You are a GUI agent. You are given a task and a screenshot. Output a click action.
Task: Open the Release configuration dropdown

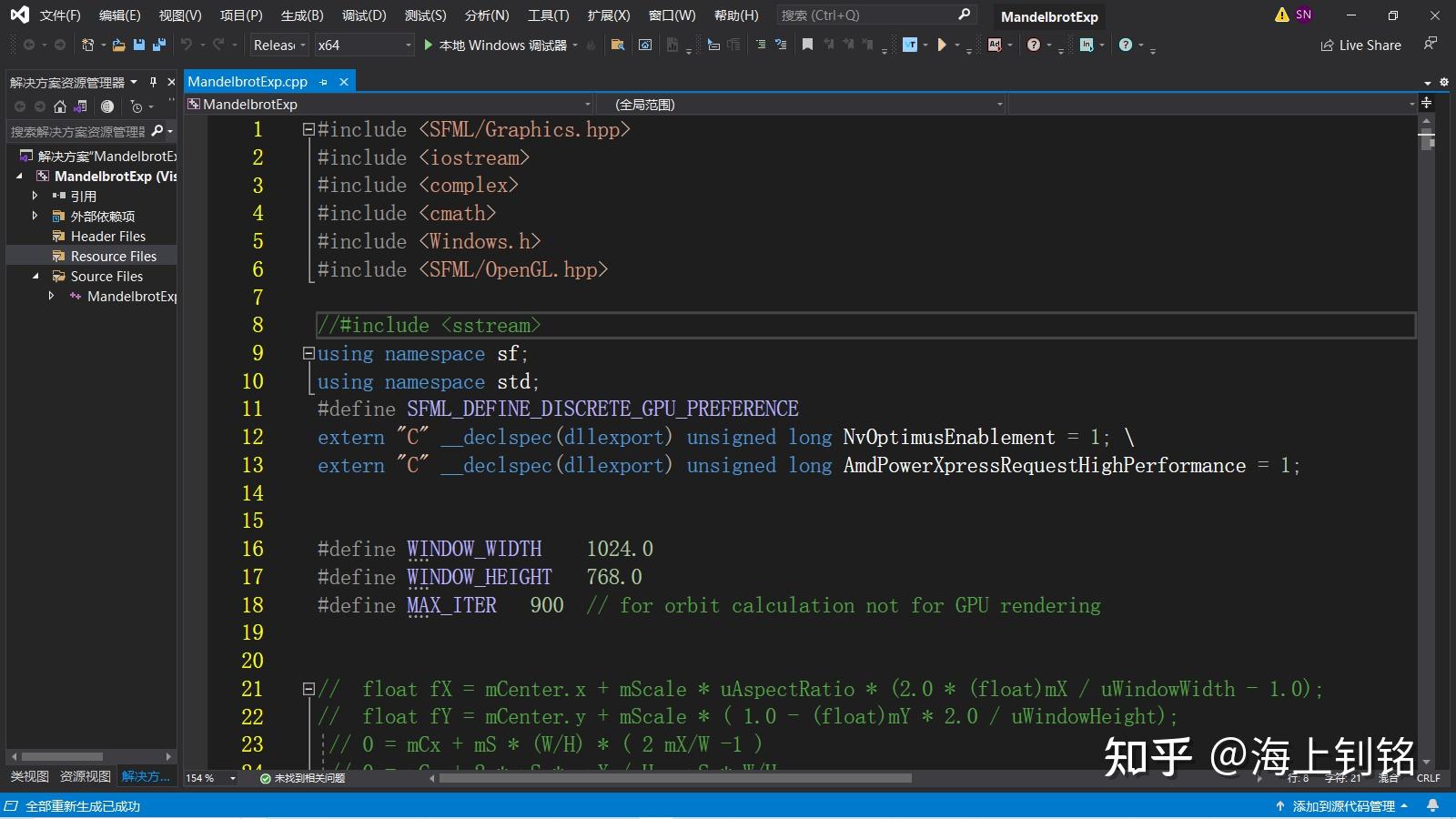[278, 45]
